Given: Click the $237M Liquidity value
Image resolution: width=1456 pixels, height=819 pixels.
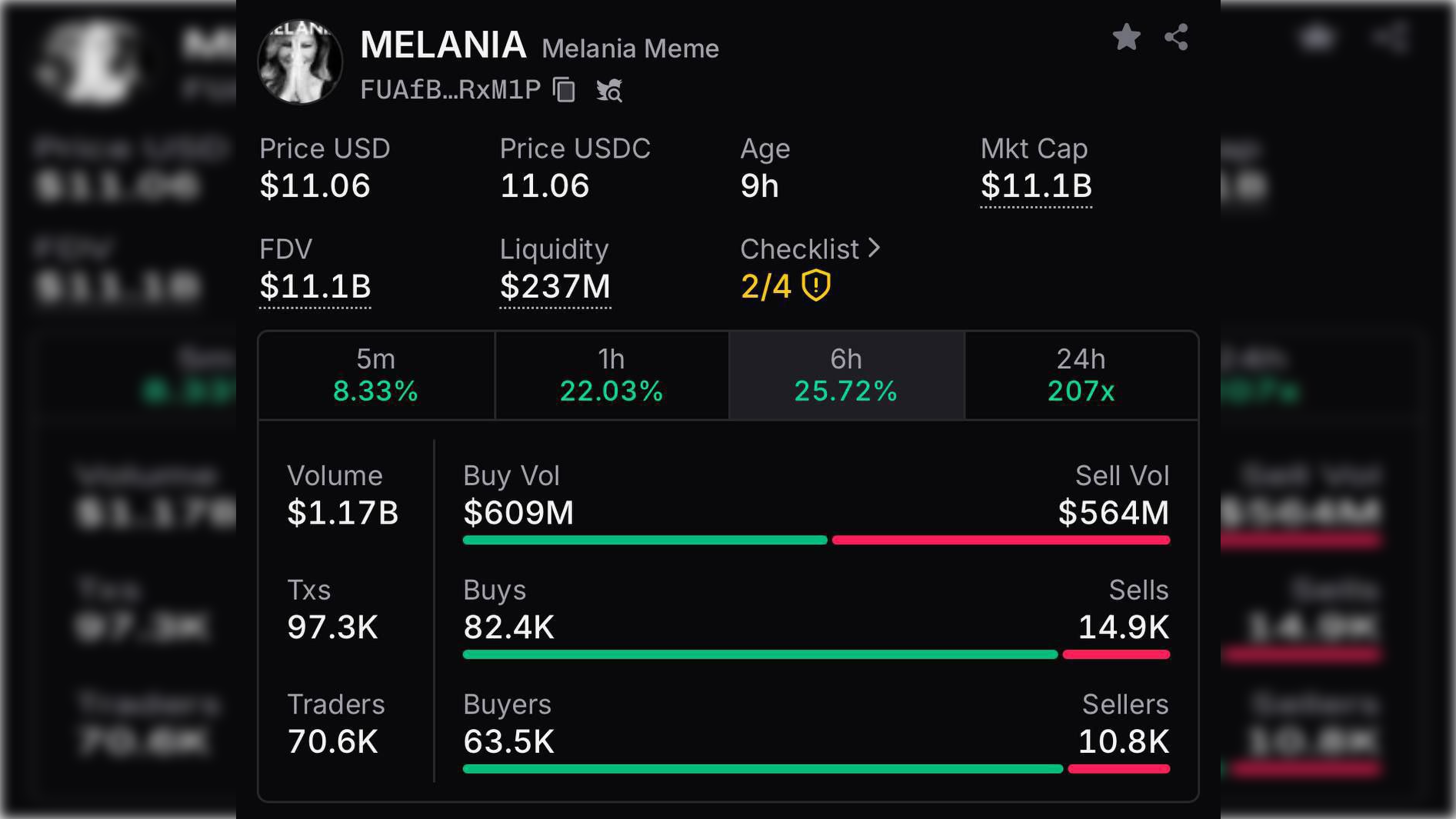Looking at the screenshot, I should pyautogui.click(x=555, y=286).
